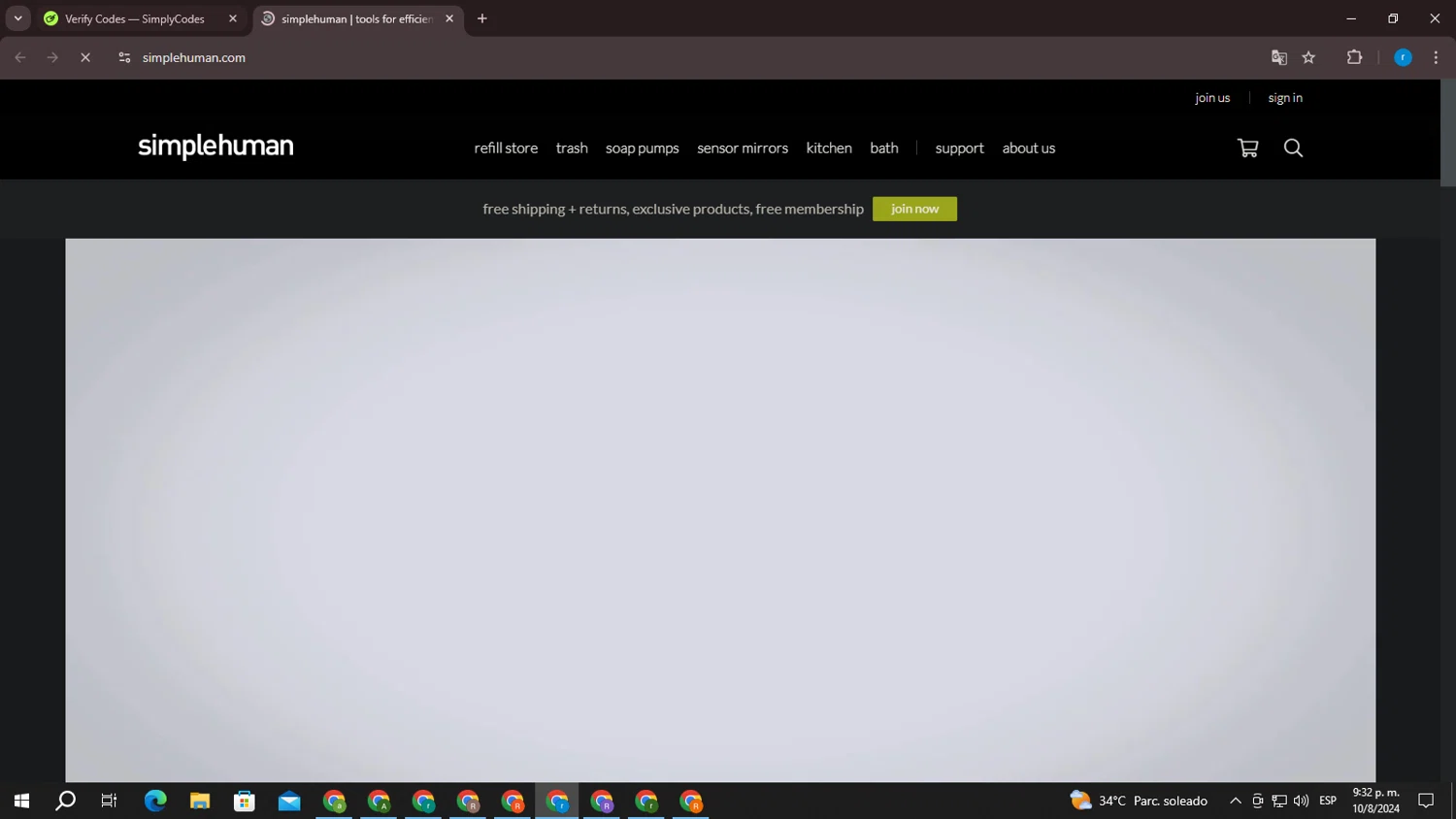Screen dimensions: 1456x819
Task: Switch ESP input language
Action: point(1328,801)
